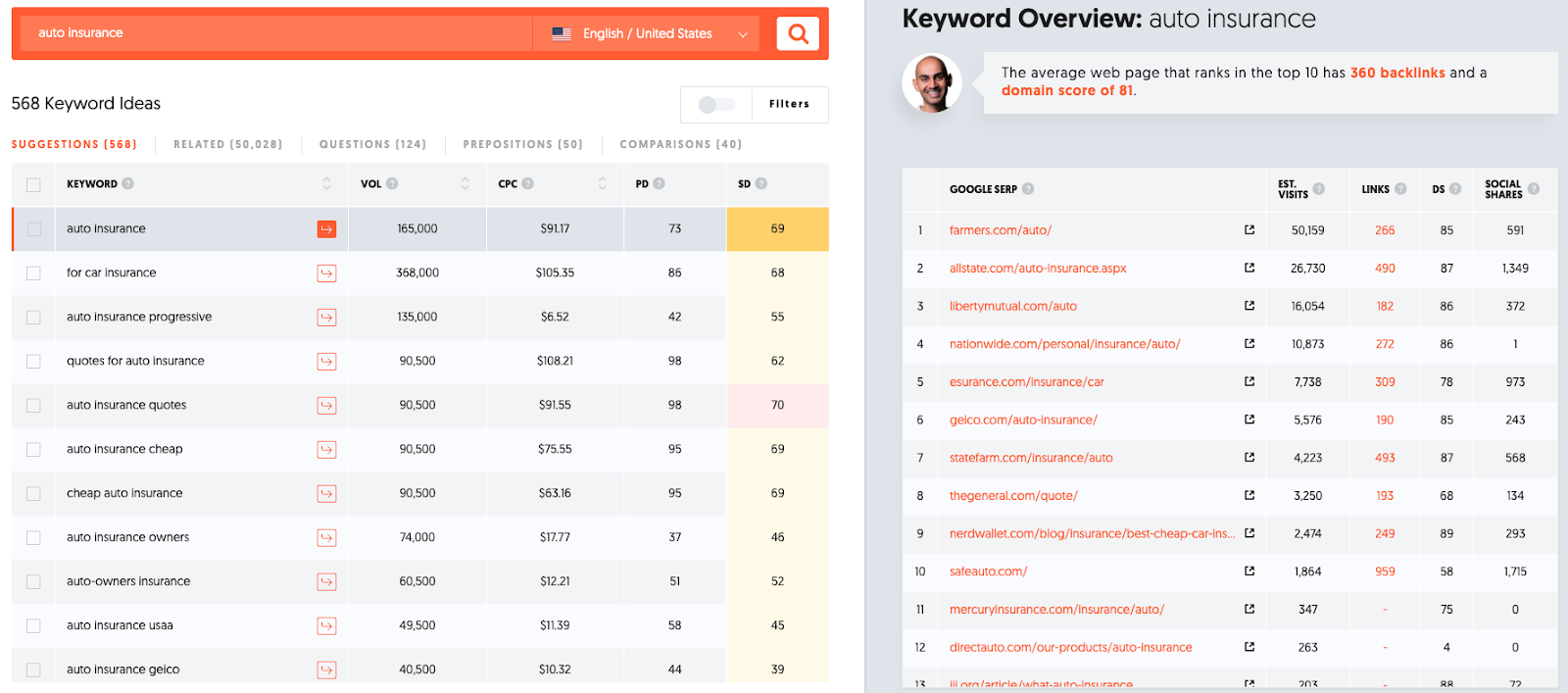Check the 'auto insurance' row checkbox
Image resolution: width=1568 pixels, height=693 pixels.
33,228
